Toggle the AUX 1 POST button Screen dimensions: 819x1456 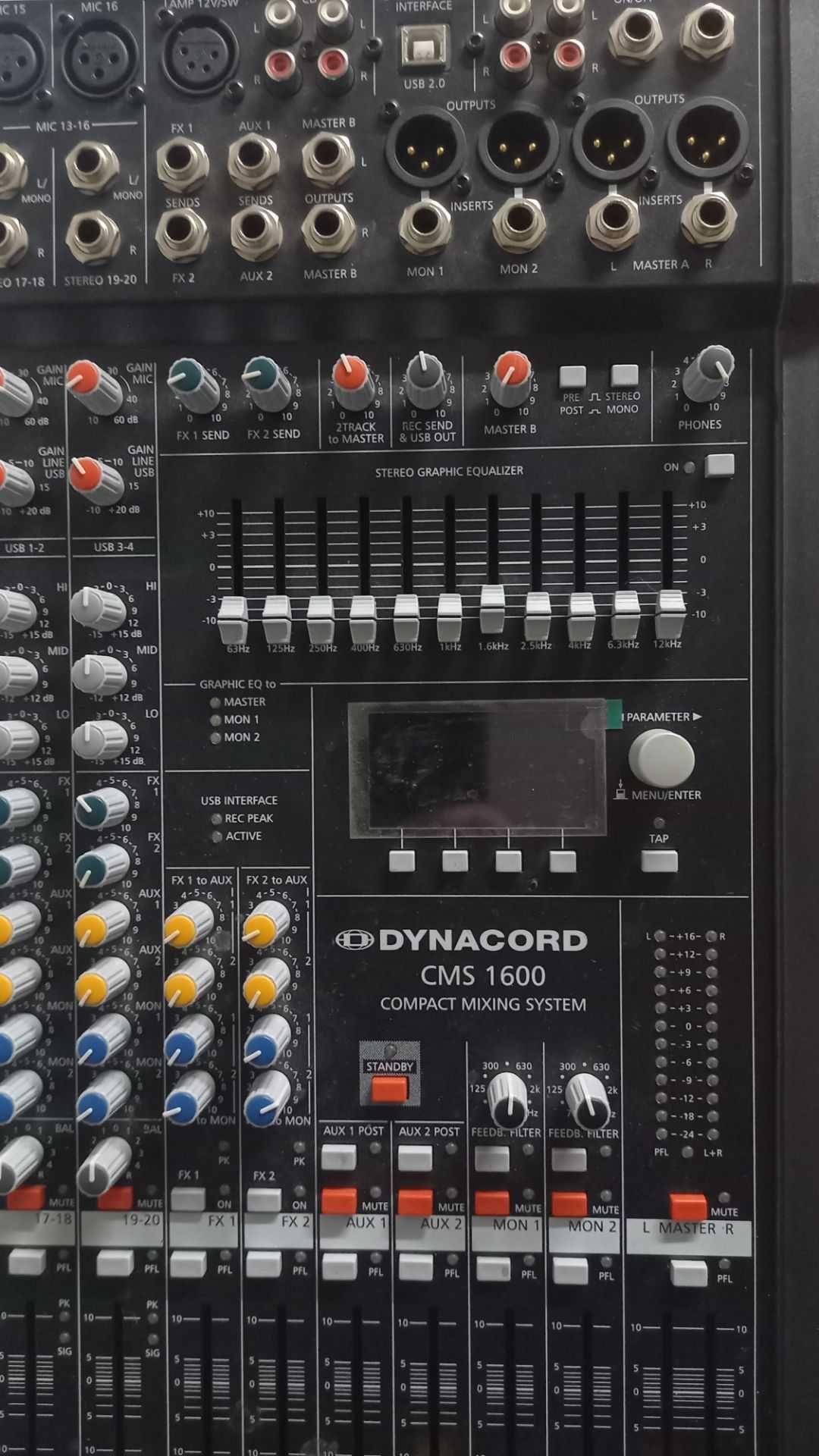339,1156
